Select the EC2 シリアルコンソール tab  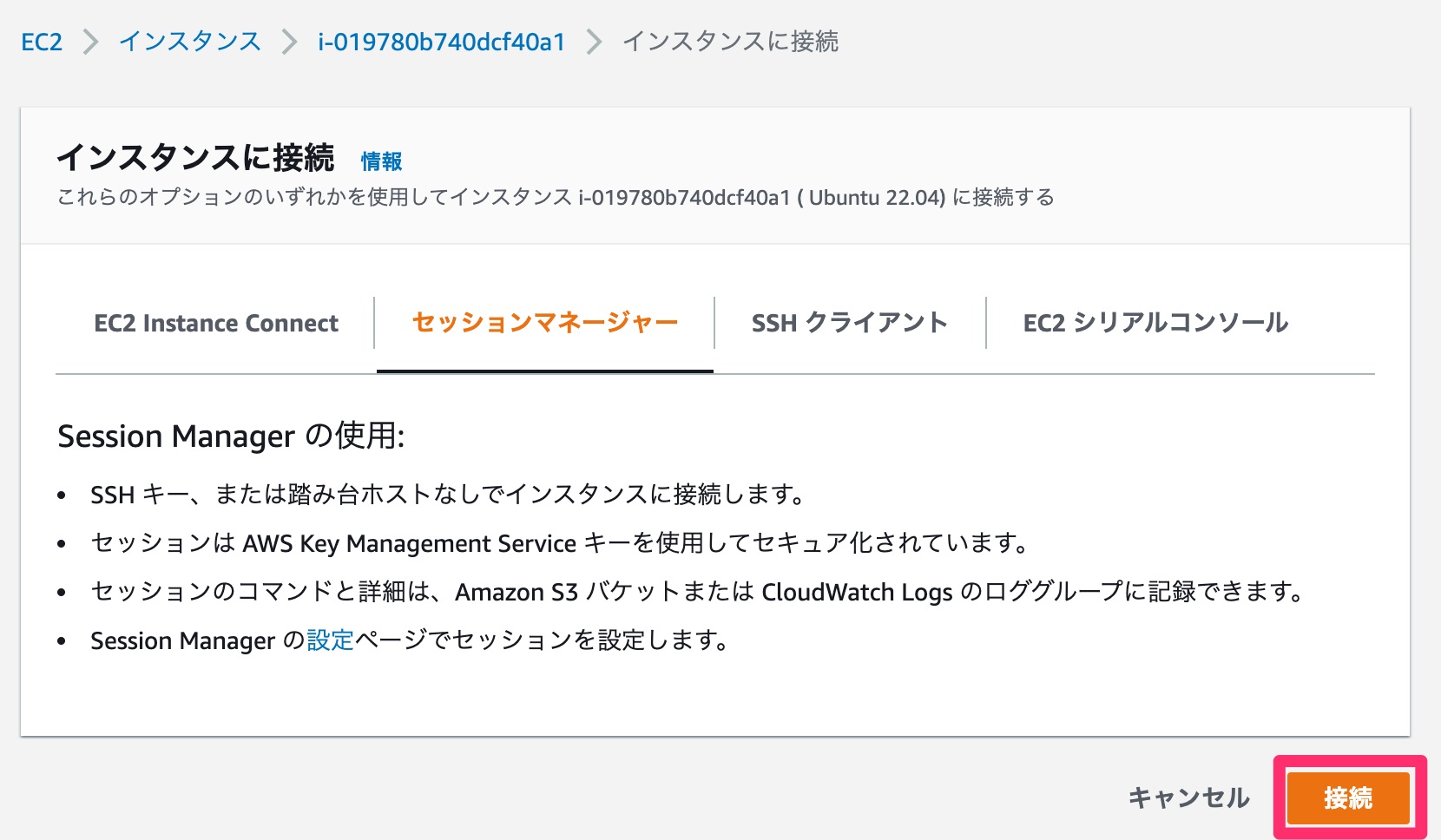coord(1157,322)
